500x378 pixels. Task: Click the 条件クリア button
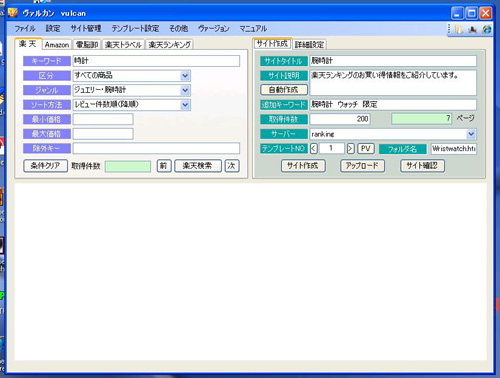[x=45, y=166]
